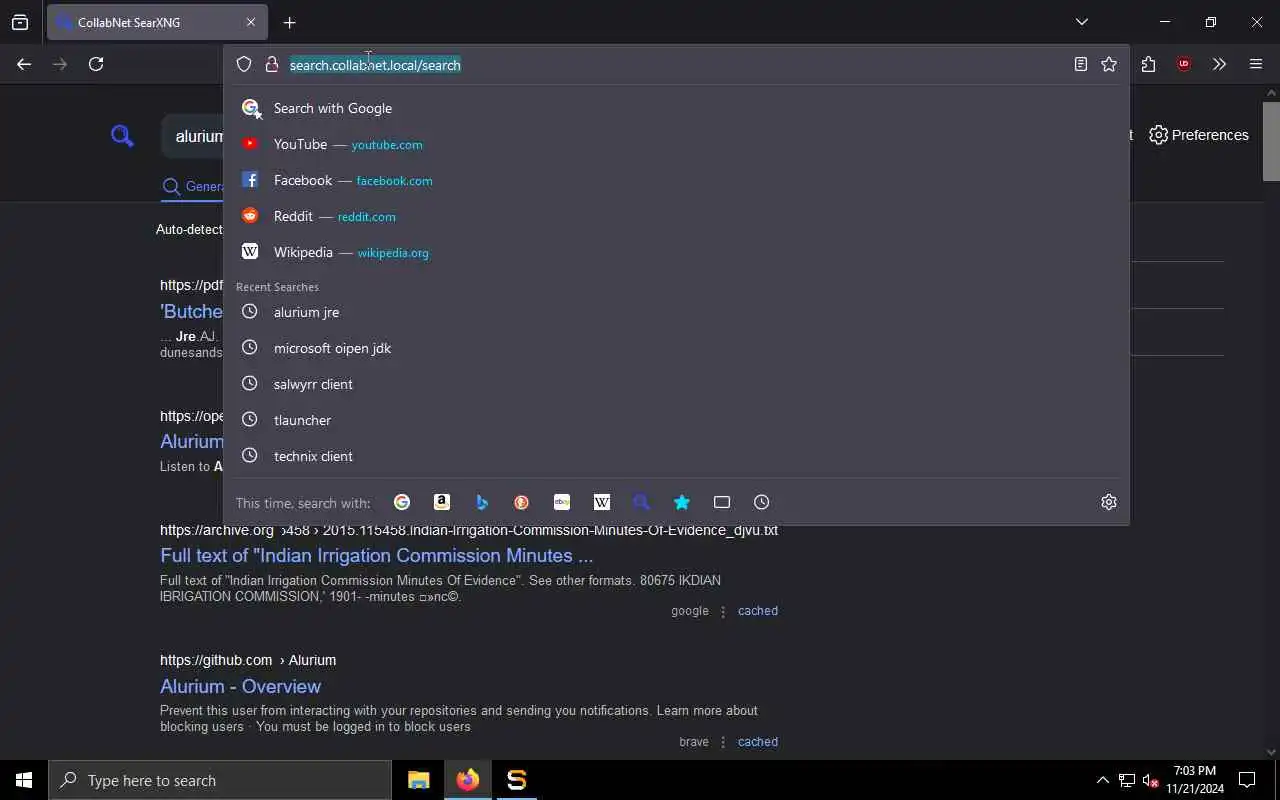Choose Facebook suggestion in dropdown
Viewport: 1280px width, 800px height.
[676, 180]
